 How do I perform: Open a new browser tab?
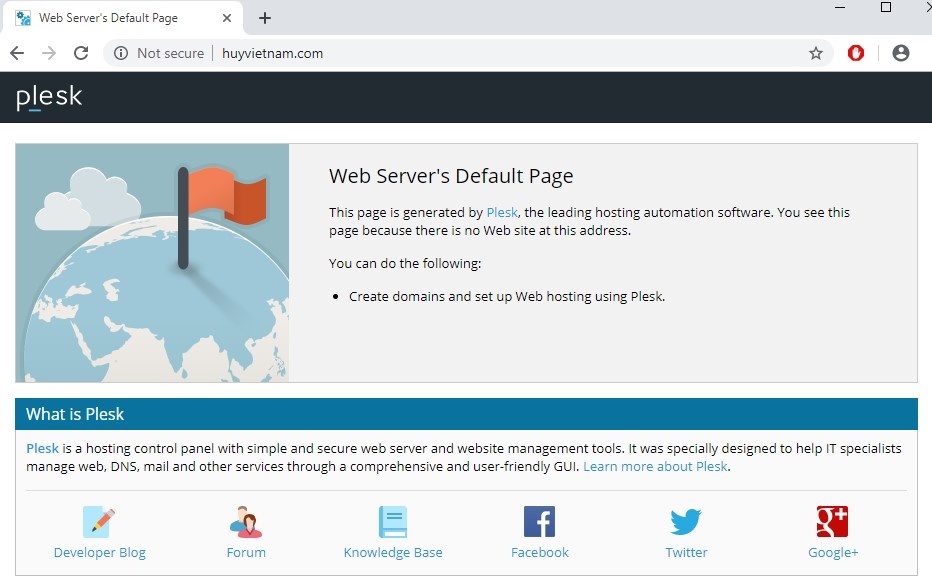(265, 18)
